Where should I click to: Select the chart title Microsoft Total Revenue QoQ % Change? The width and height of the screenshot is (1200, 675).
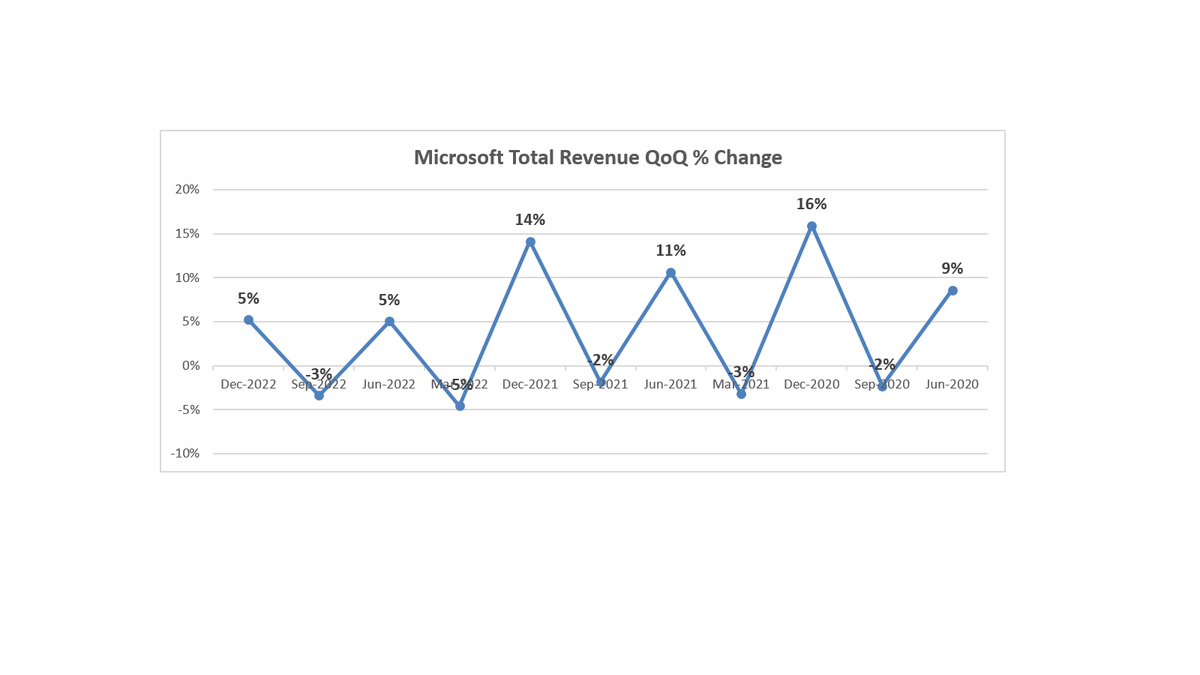[598, 158]
